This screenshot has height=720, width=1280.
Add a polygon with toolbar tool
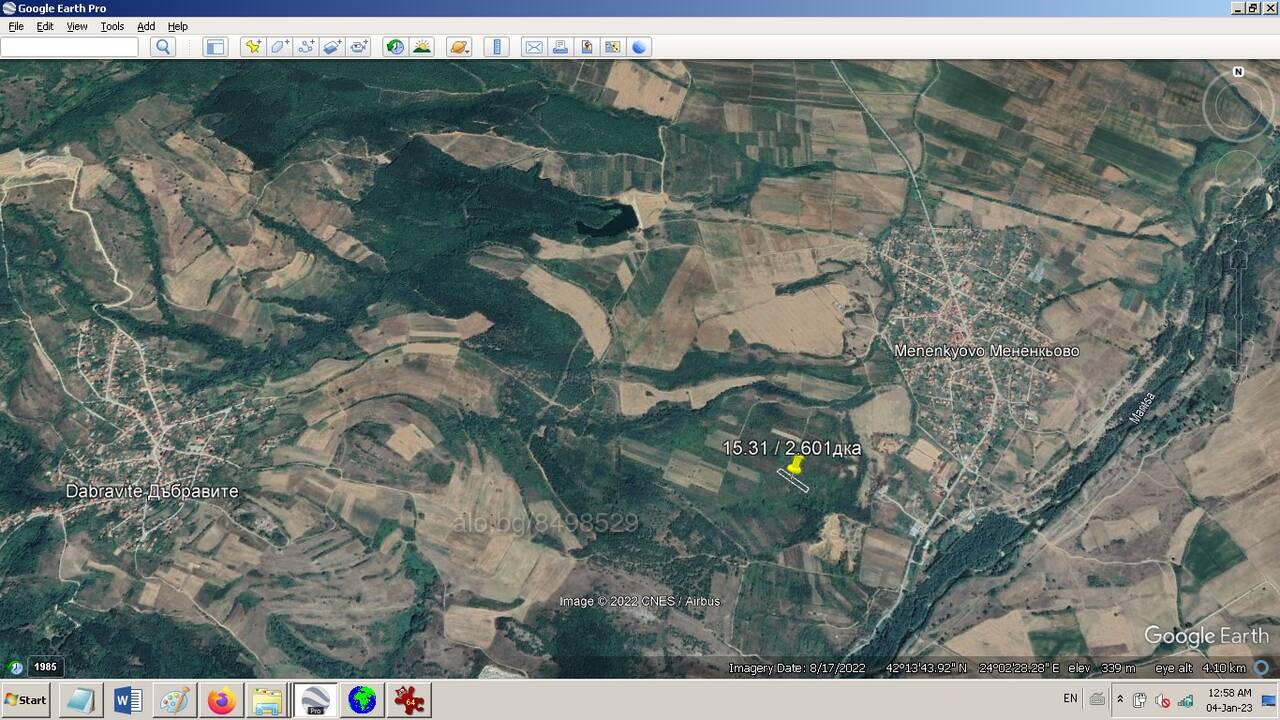coord(280,47)
